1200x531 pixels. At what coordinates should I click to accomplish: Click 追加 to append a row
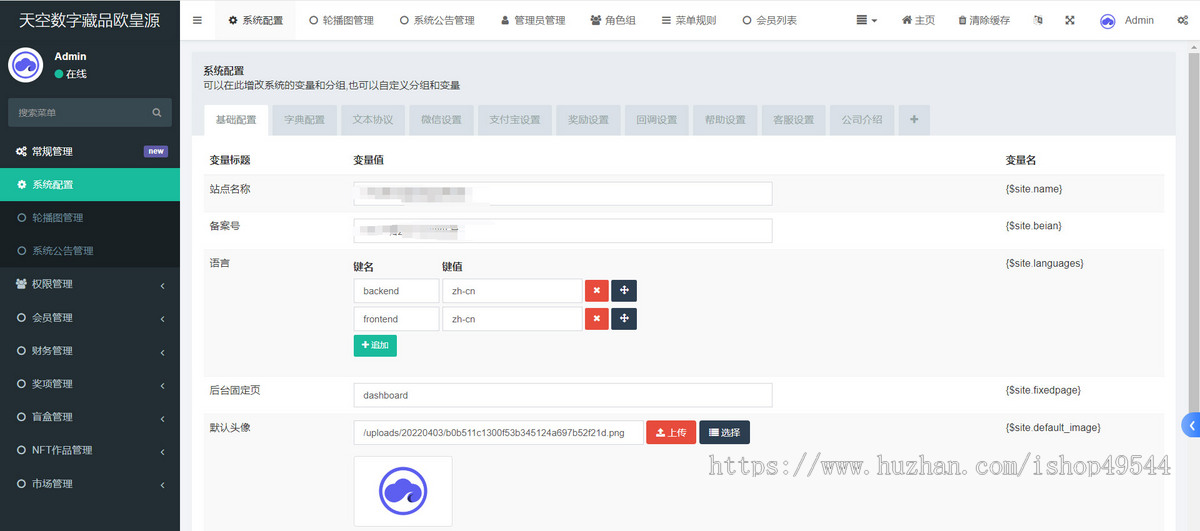tap(375, 345)
